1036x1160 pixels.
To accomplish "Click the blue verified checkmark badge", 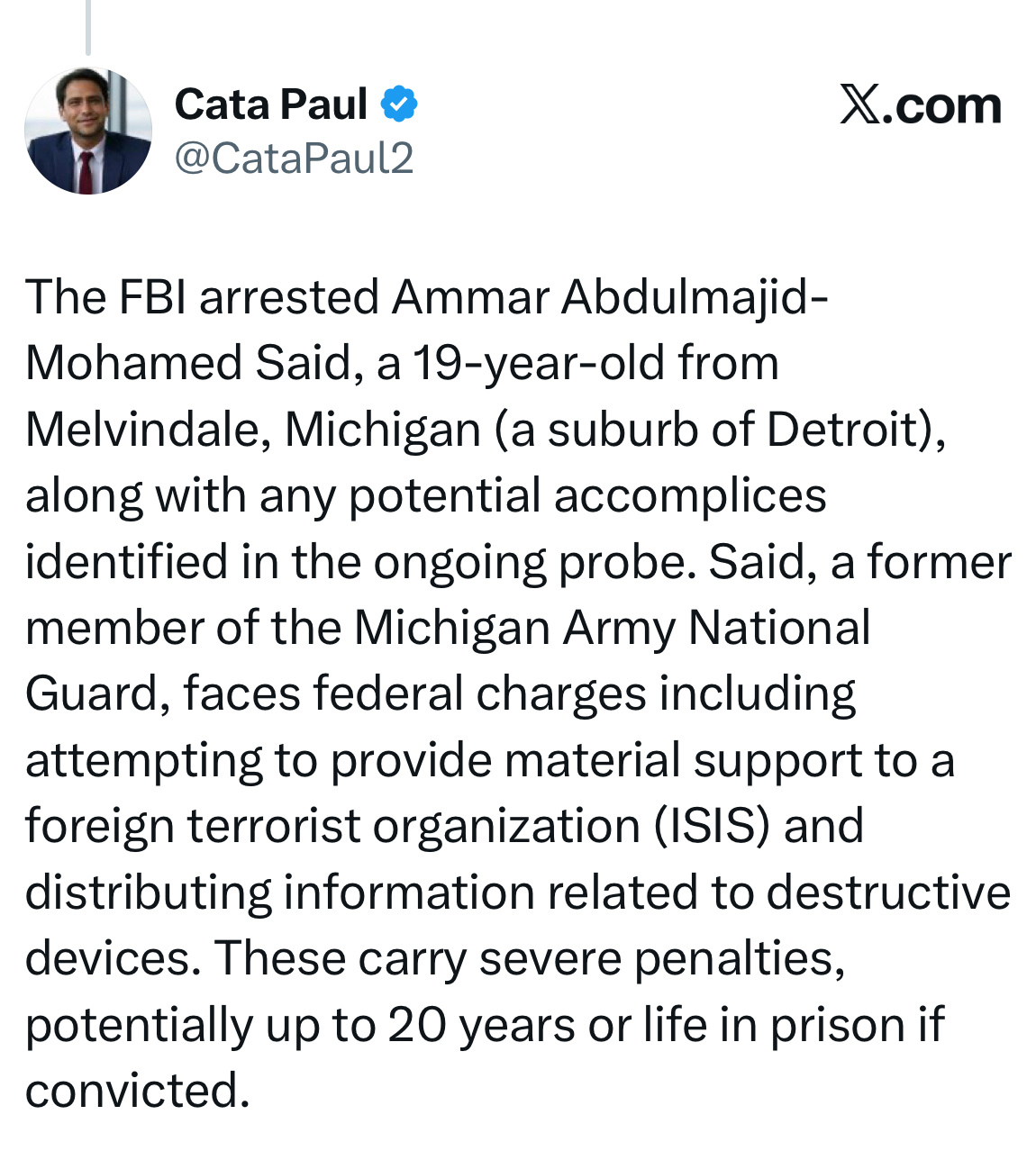I will 399,104.
